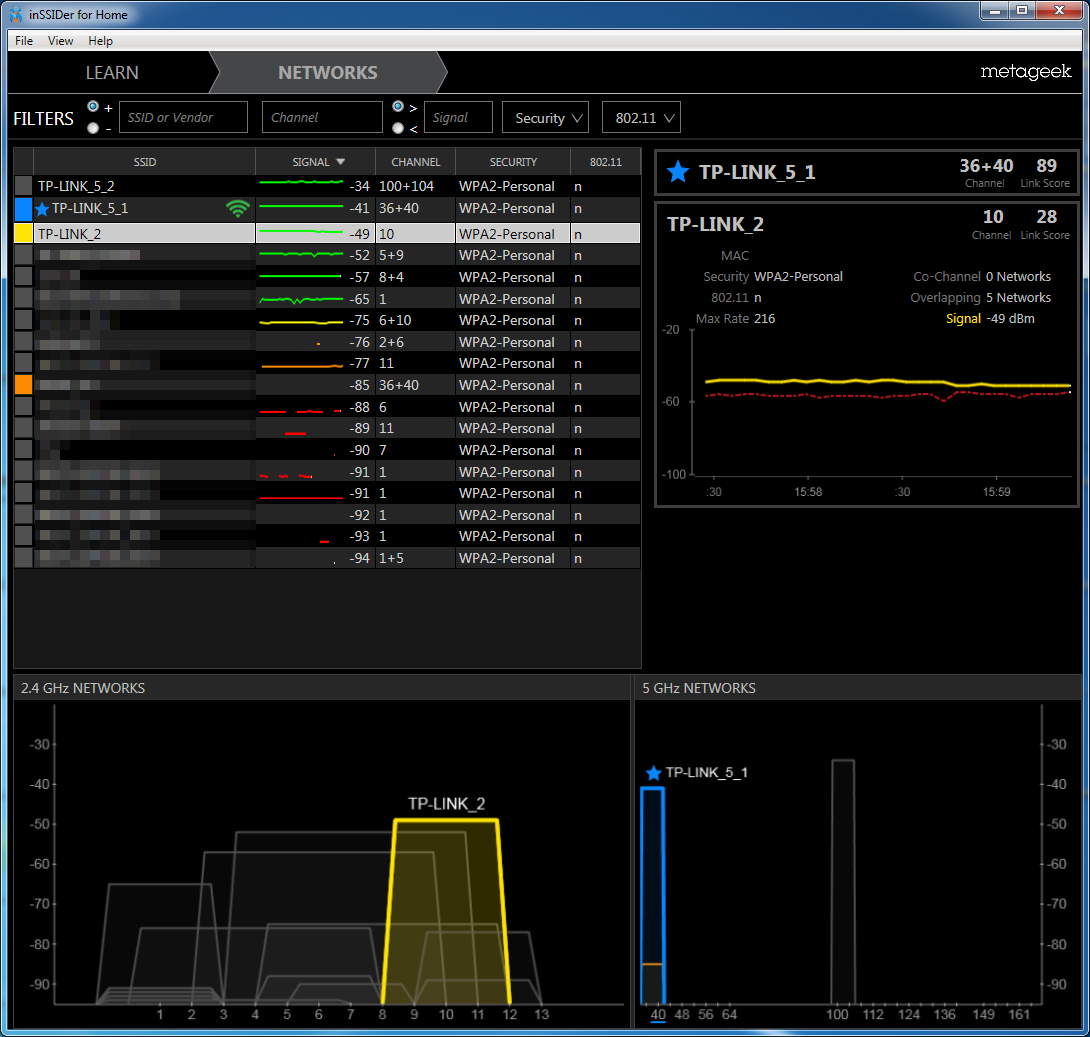Click the SSID or Vendor filter field
1090x1037 pixels.
tap(184, 117)
